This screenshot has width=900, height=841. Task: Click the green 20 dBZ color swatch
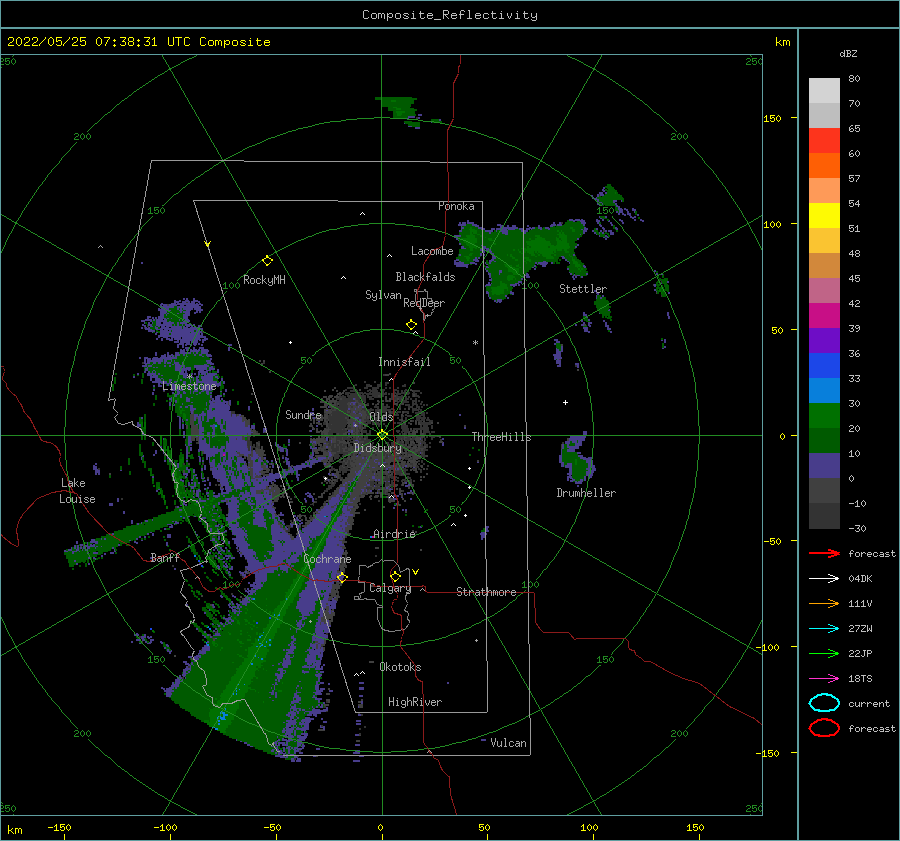(x=824, y=416)
